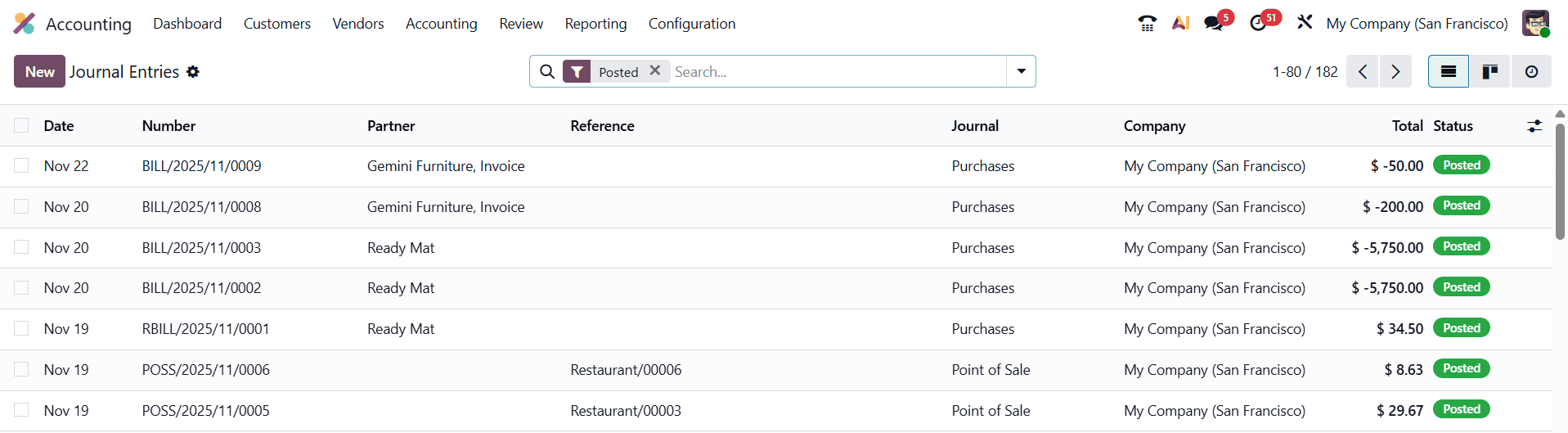Click reference Restaurant/00003

pos(626,411)
